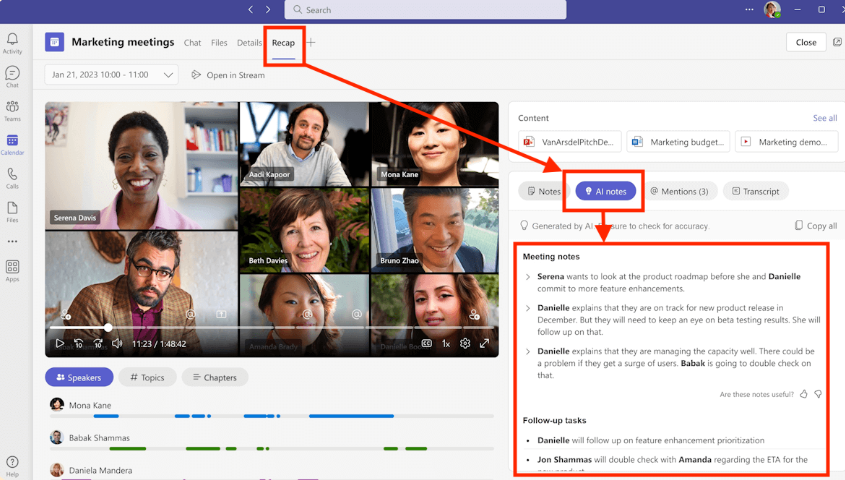845x480 pixels.
Task: Select the Topics filter pill
Action: click(x=147, y=377)
